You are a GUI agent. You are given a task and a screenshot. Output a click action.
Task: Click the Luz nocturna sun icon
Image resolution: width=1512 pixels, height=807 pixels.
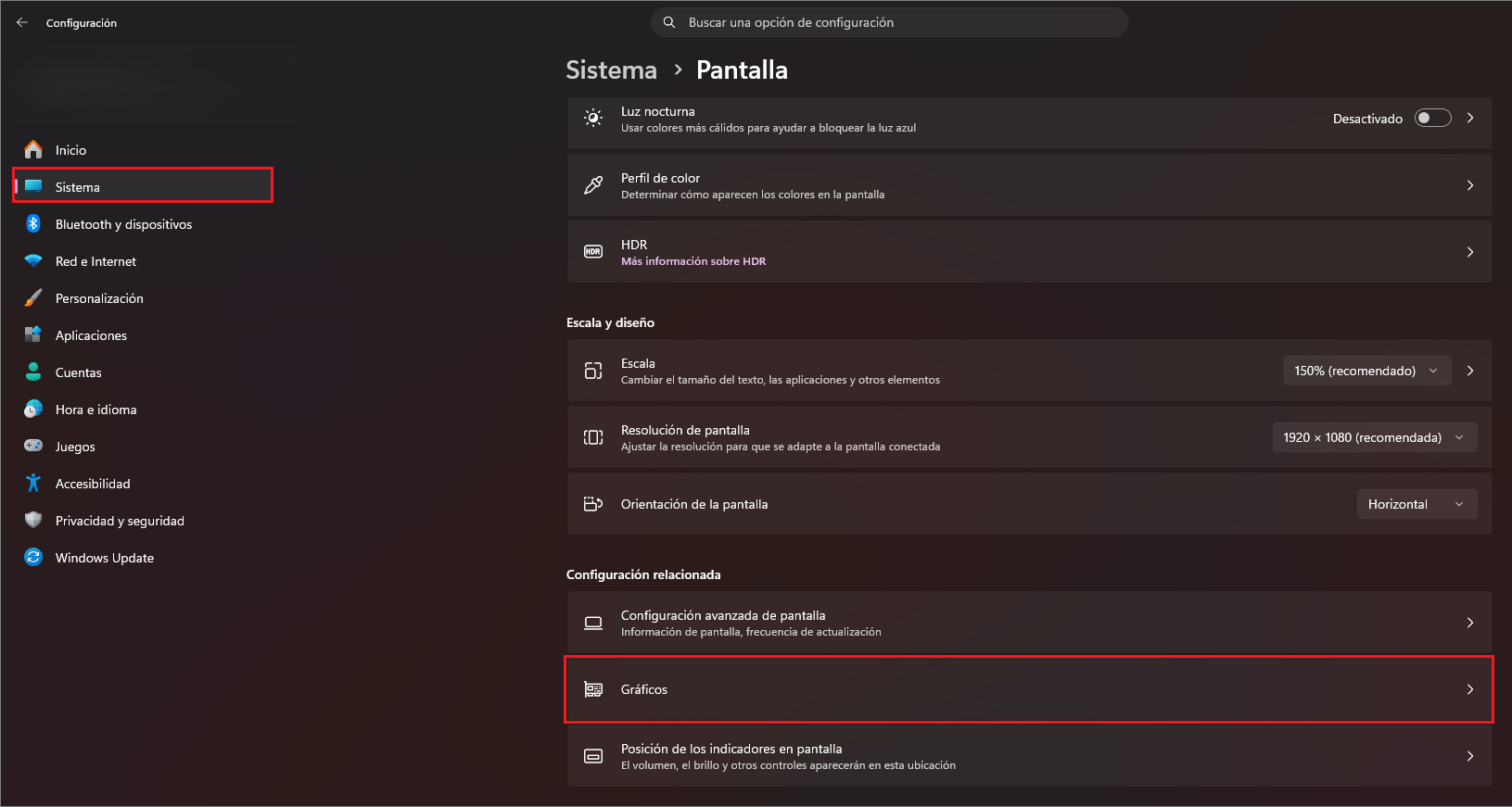[593, 118]
